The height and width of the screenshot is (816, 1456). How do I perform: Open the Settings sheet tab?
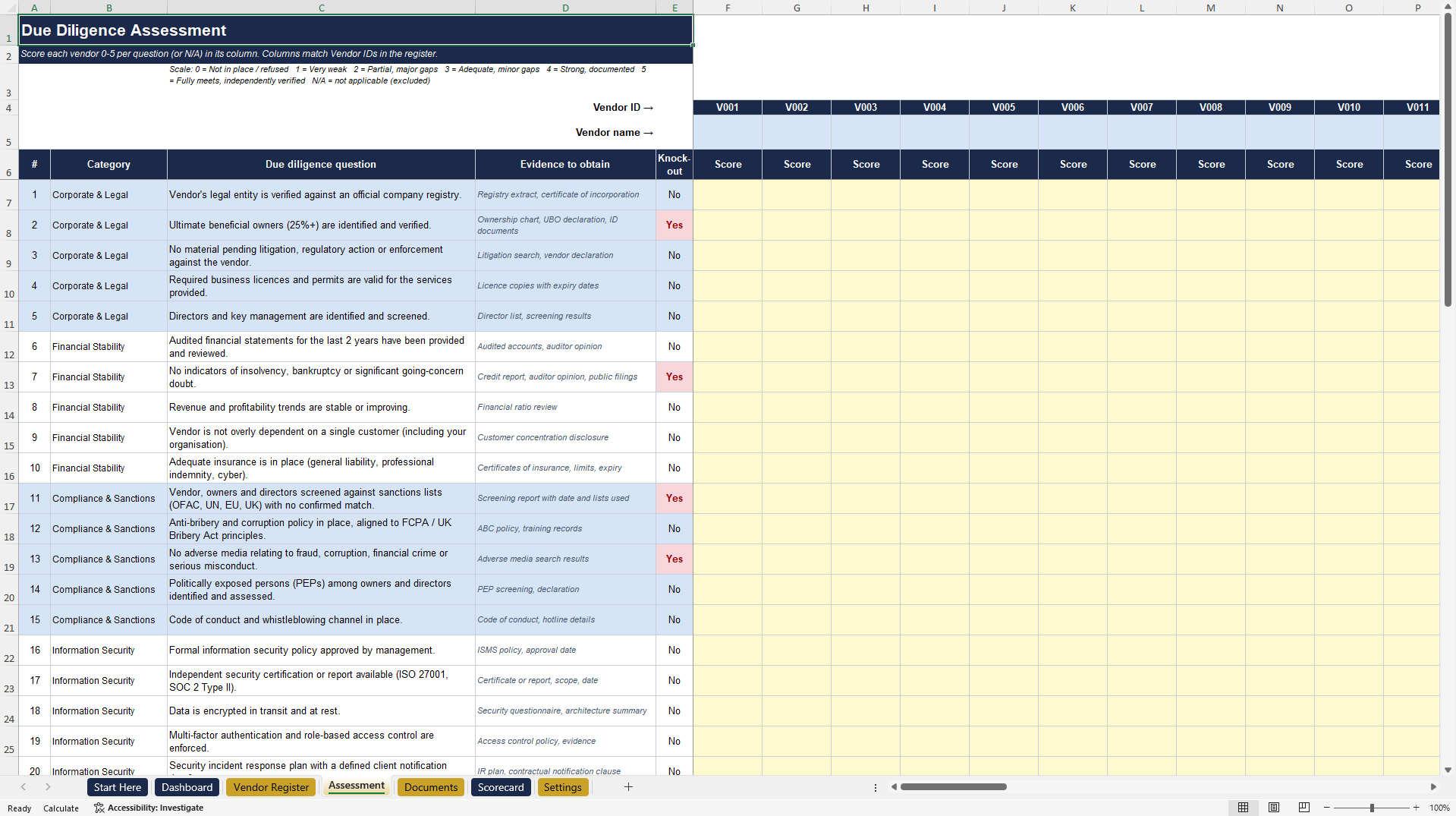click(562, 787)
